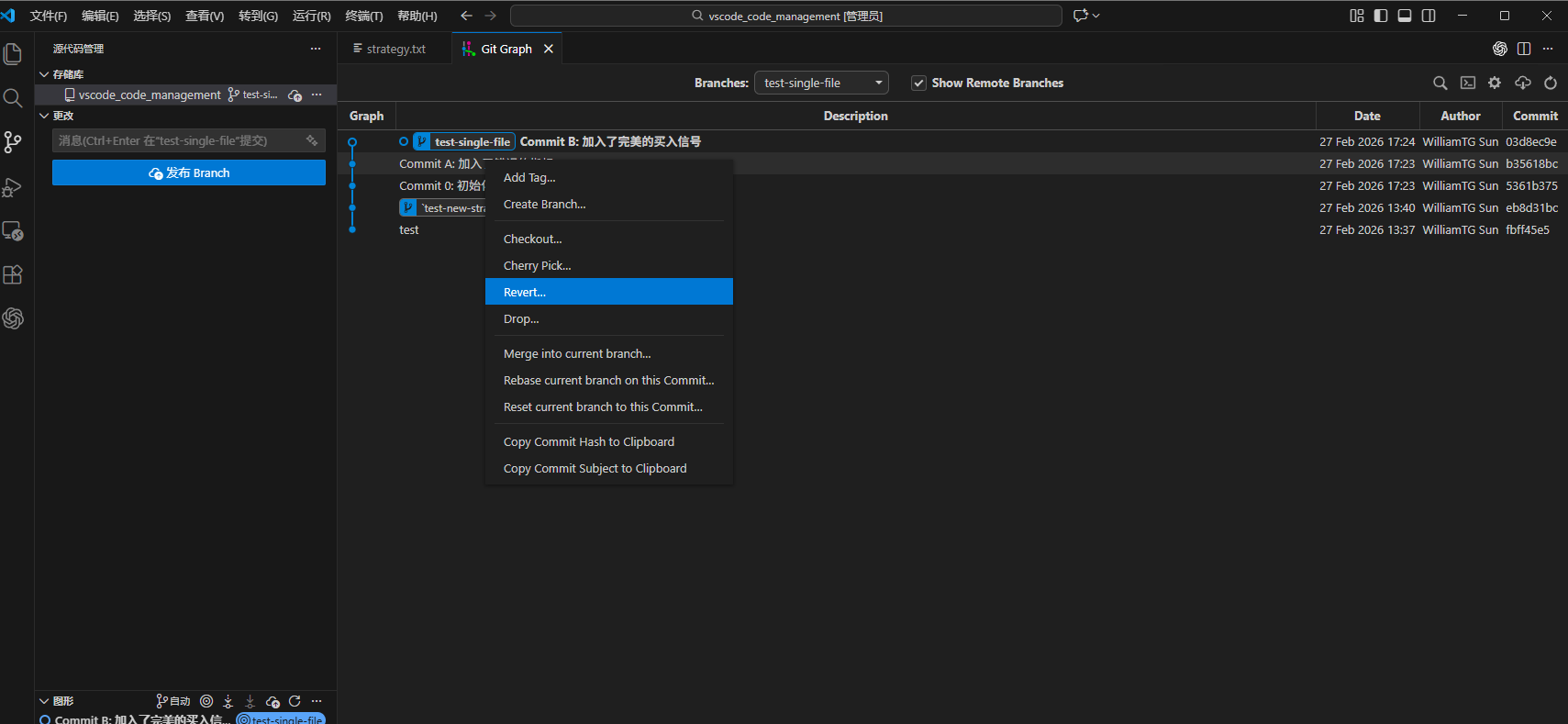Close the Git Graph tab
The height and width of the screenshot is (724, 1568).
(549, 49)
